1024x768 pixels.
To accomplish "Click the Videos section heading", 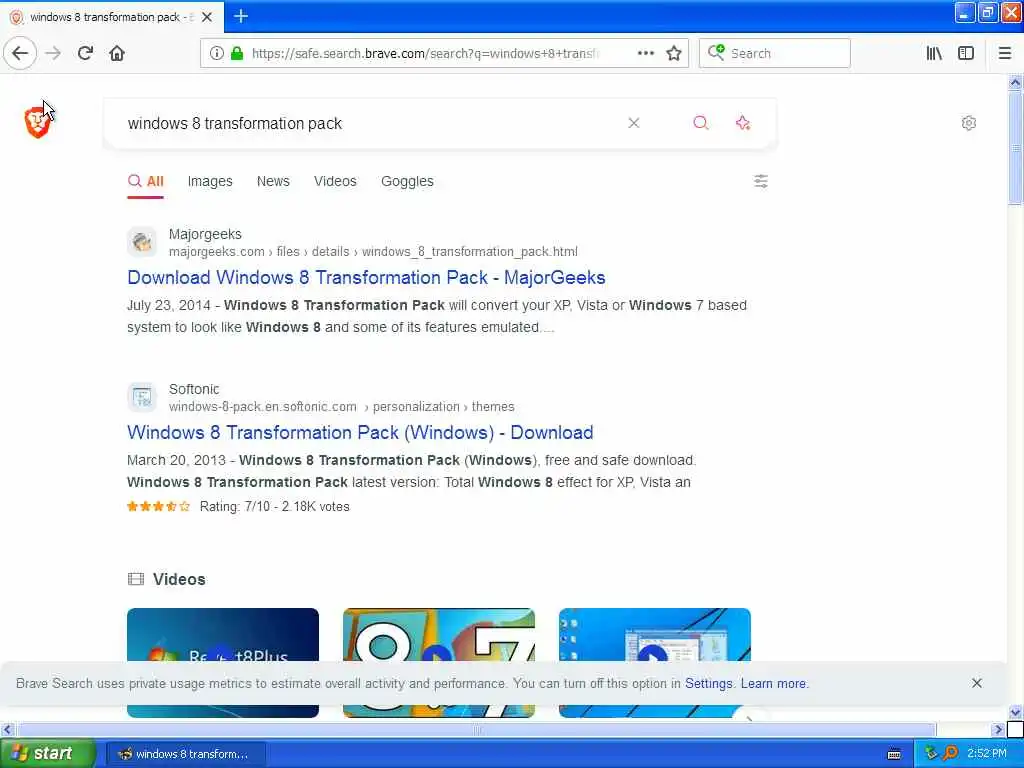I will [179, 579].
